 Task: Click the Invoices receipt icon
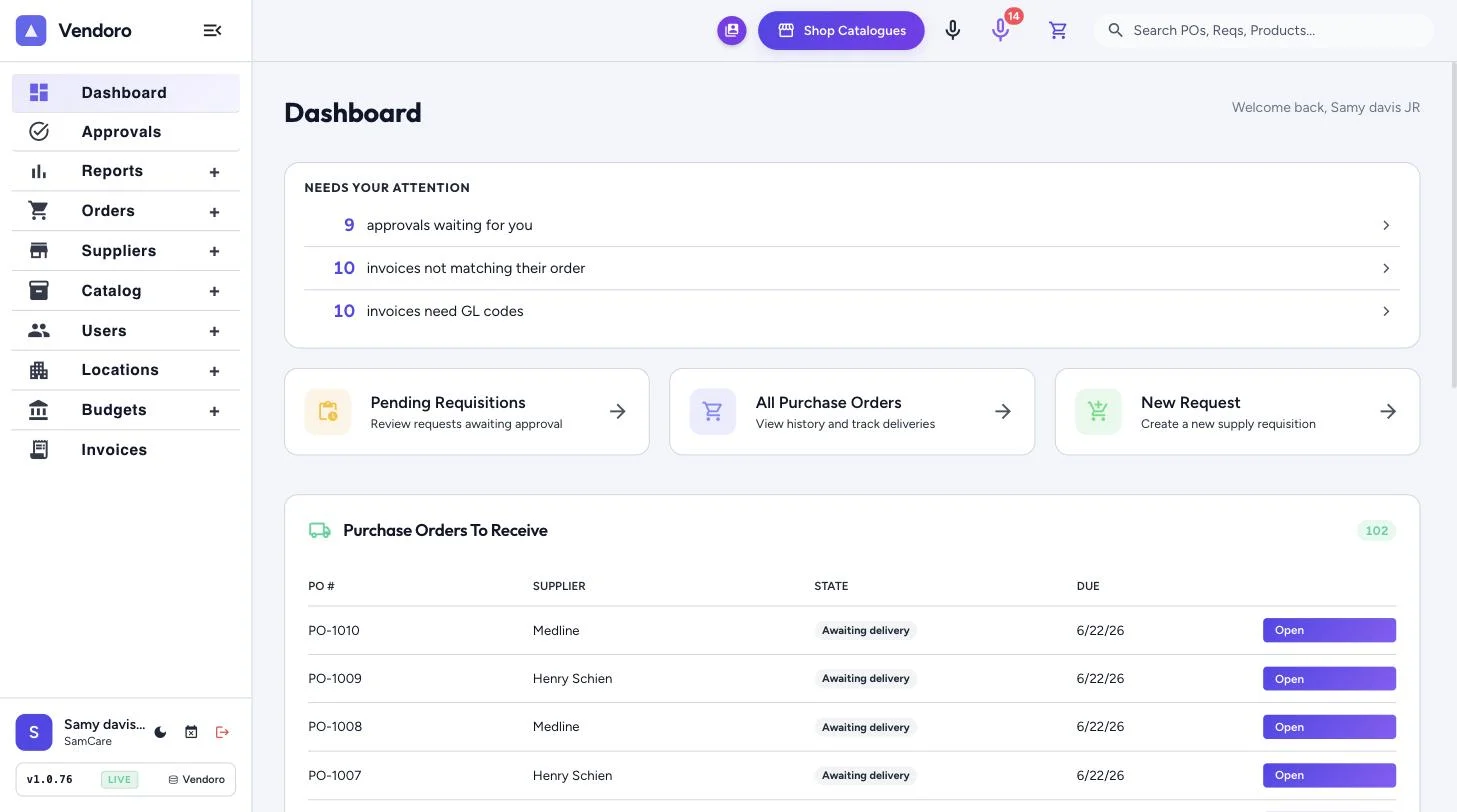[x=39, y=450]
